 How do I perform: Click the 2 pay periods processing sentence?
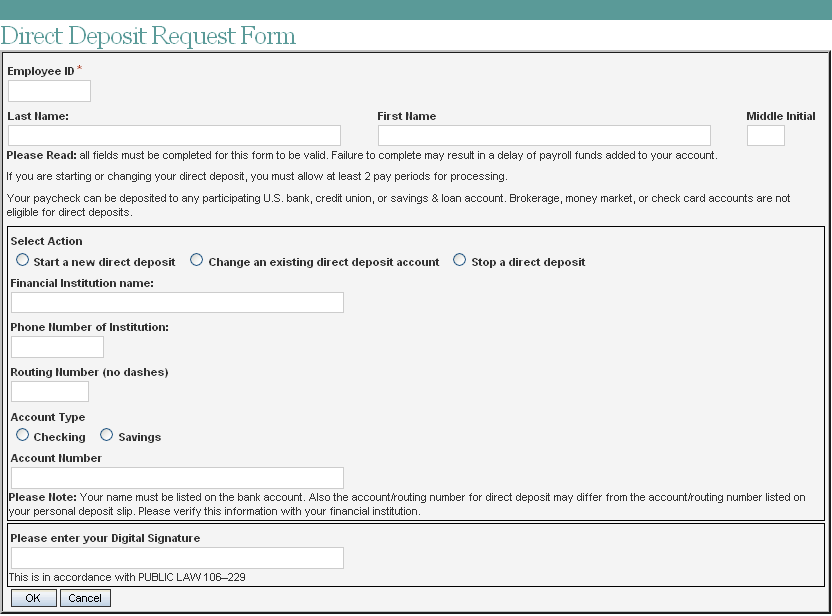point(257,176)
